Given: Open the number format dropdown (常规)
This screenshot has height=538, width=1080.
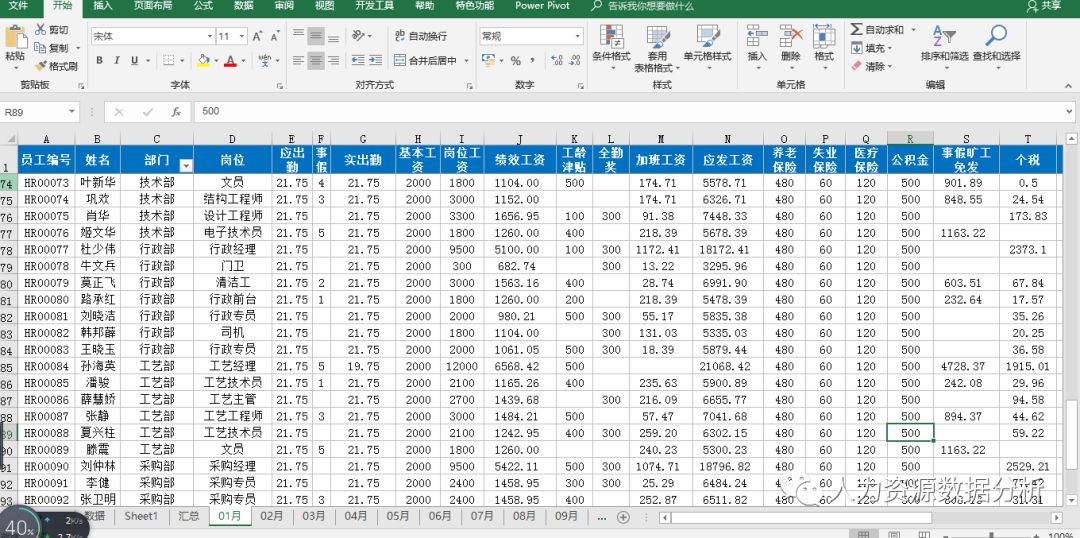Looking at the screenshot, I should click(577, 36).
